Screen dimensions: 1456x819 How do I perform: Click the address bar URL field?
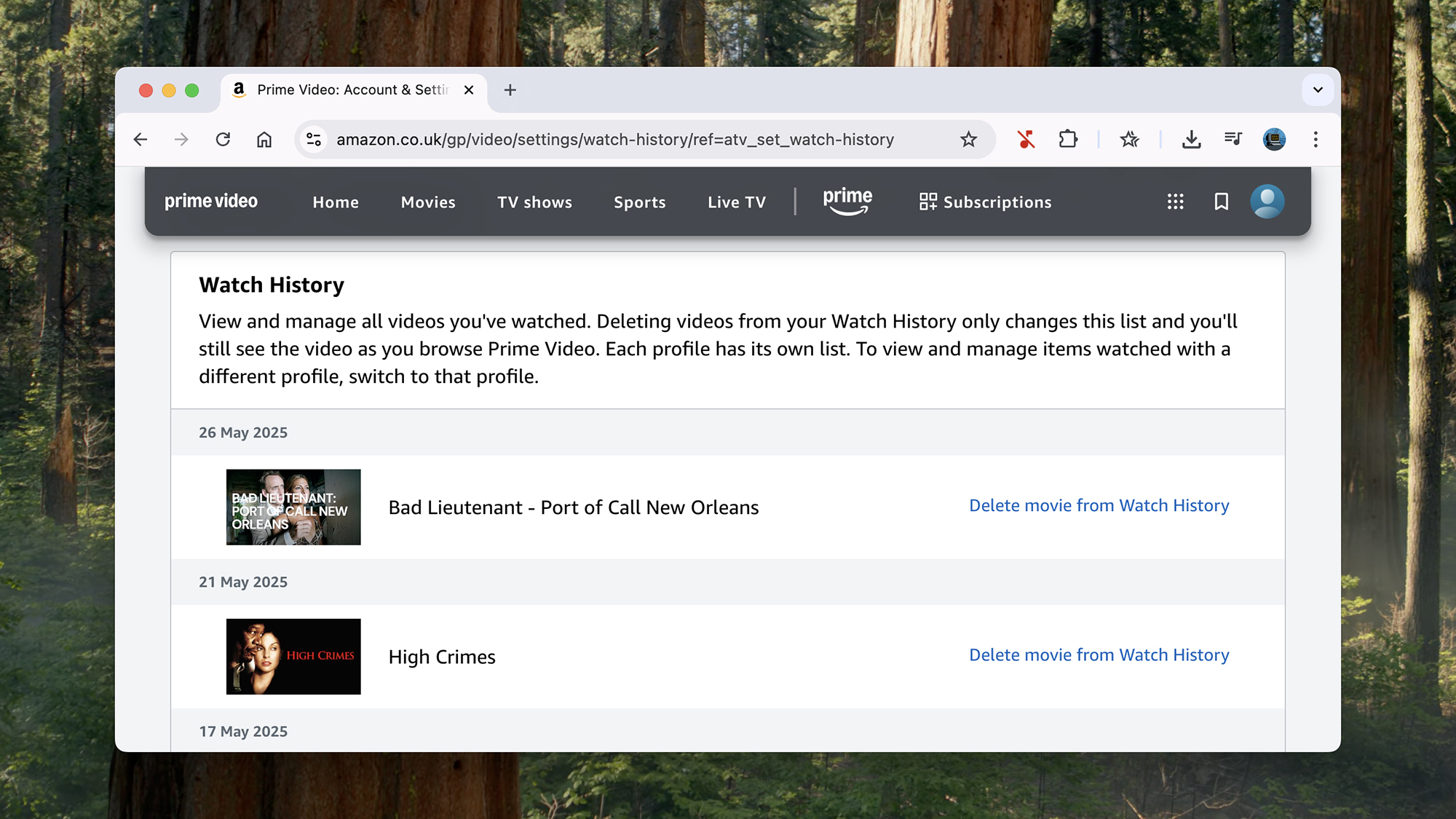[x=614, y=139]
